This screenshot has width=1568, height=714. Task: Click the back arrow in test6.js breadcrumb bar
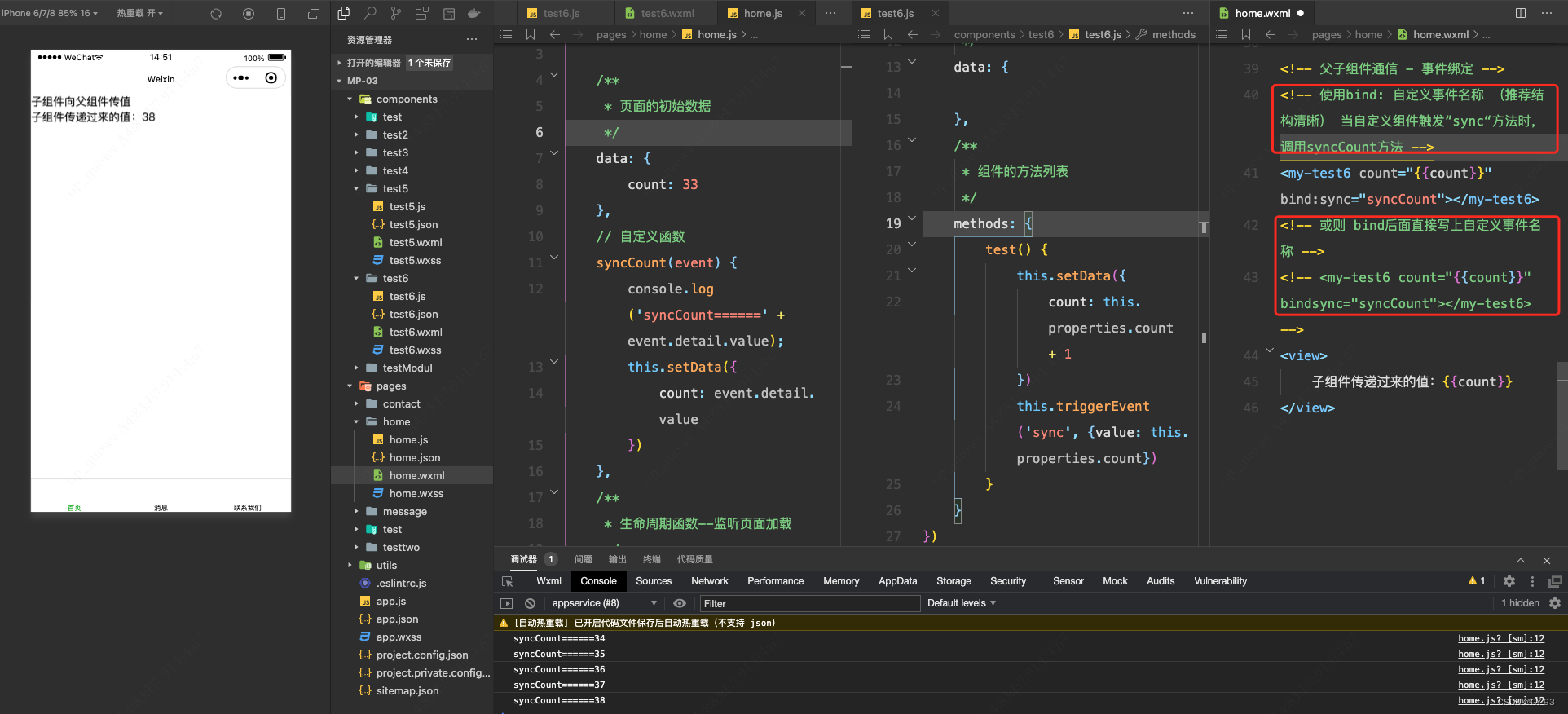coord(912,34)
